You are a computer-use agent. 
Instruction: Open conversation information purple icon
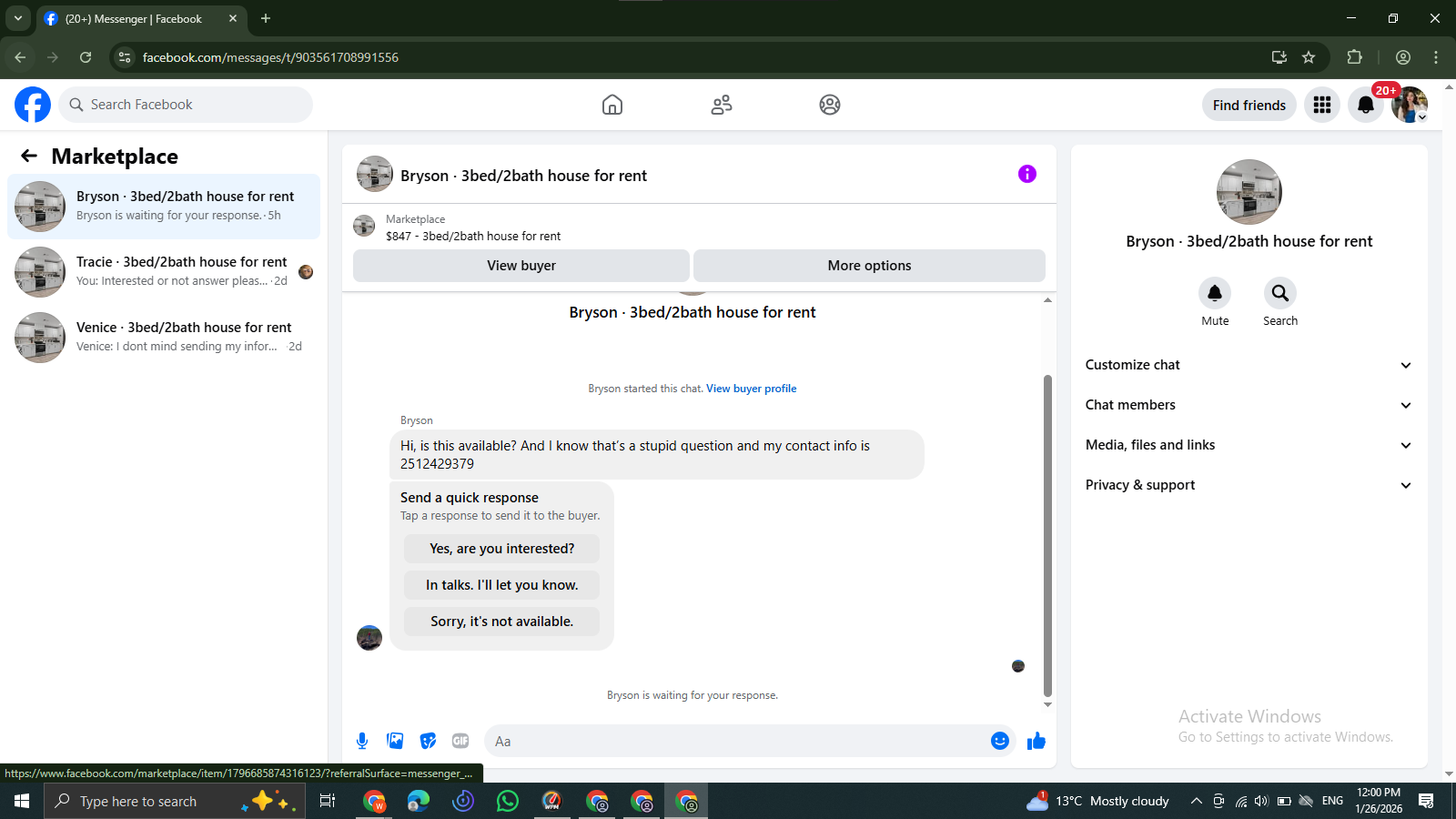pos(1027,174)
